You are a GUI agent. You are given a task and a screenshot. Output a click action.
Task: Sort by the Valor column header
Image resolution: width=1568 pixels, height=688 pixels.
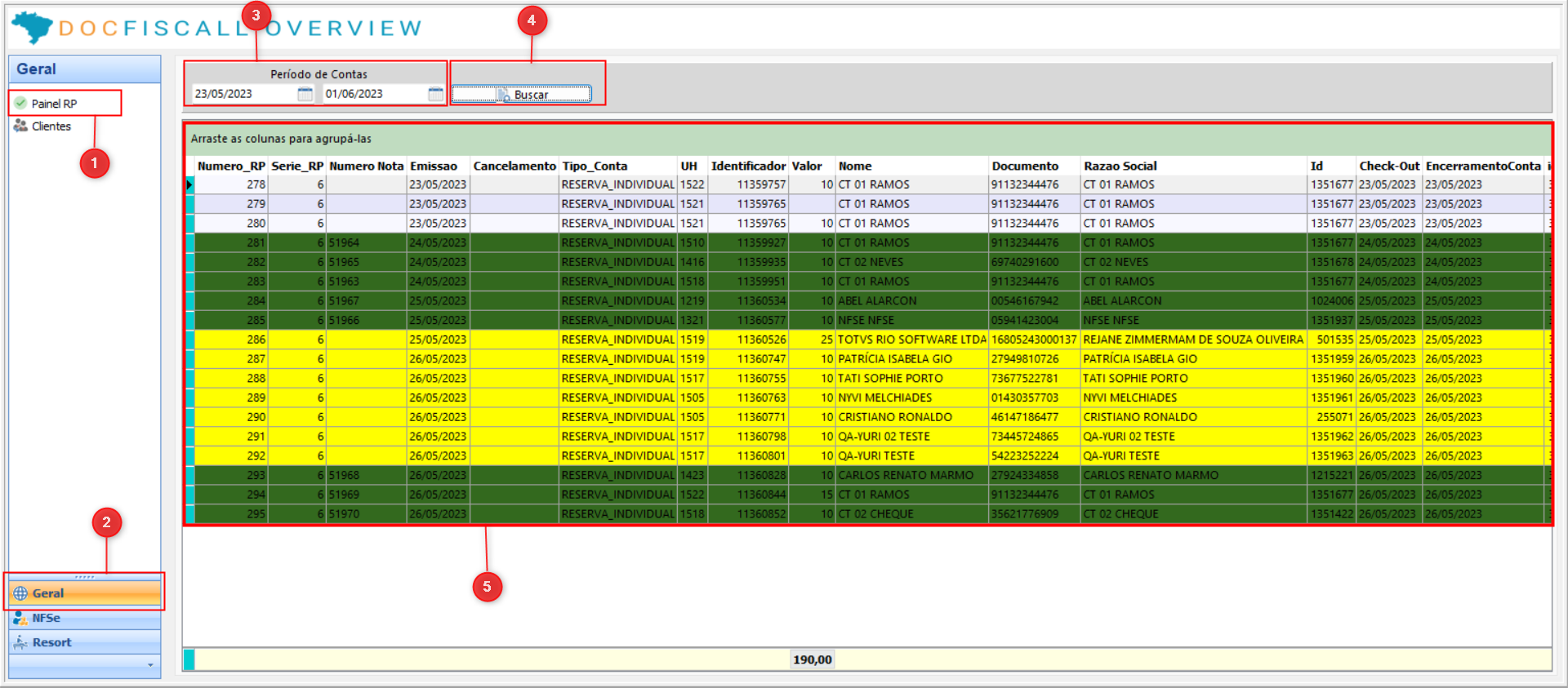point(813,166)
